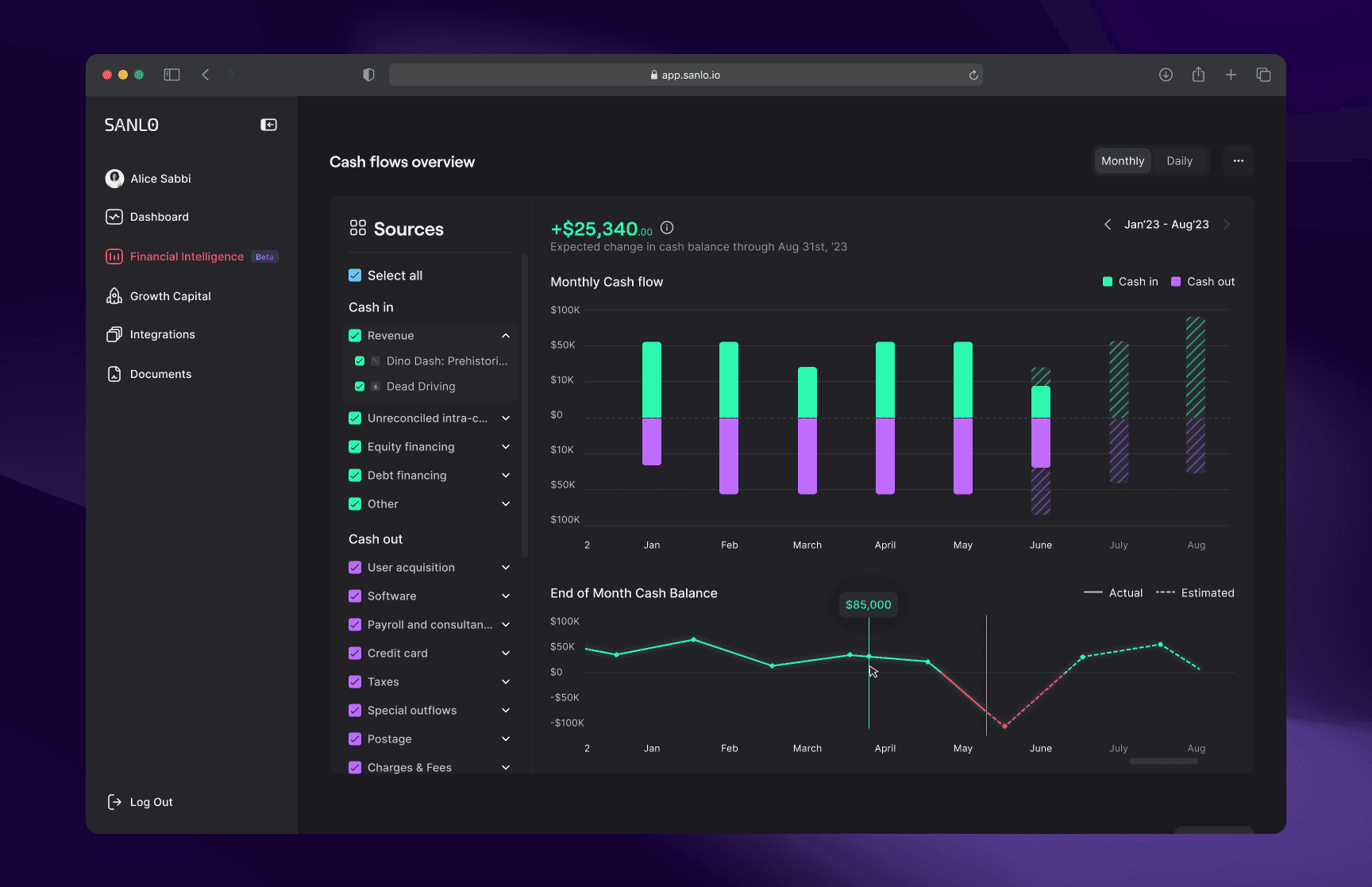The image size is (1372, 887).
Task: Switch to Monthly view tab
Action: pyautogui.click(x=1123, y=161)
